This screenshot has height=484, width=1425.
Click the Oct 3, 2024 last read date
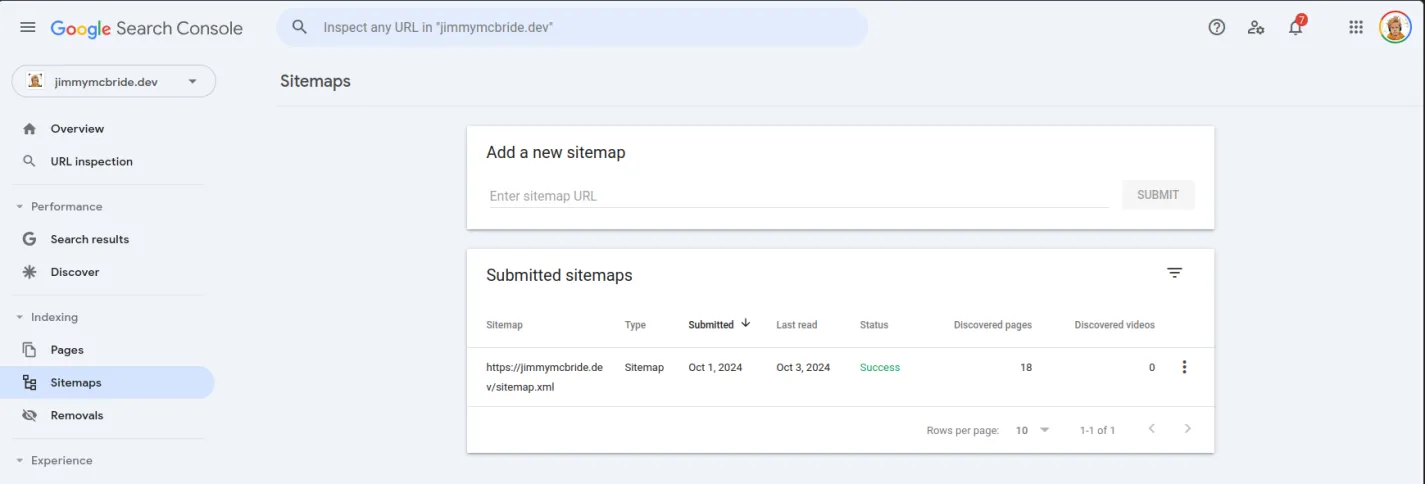click(x=803, y=367)
